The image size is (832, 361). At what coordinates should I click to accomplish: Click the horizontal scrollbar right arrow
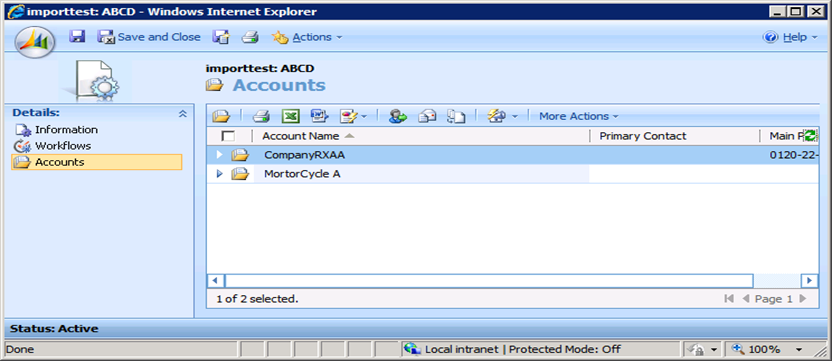(x=810, y=280)
